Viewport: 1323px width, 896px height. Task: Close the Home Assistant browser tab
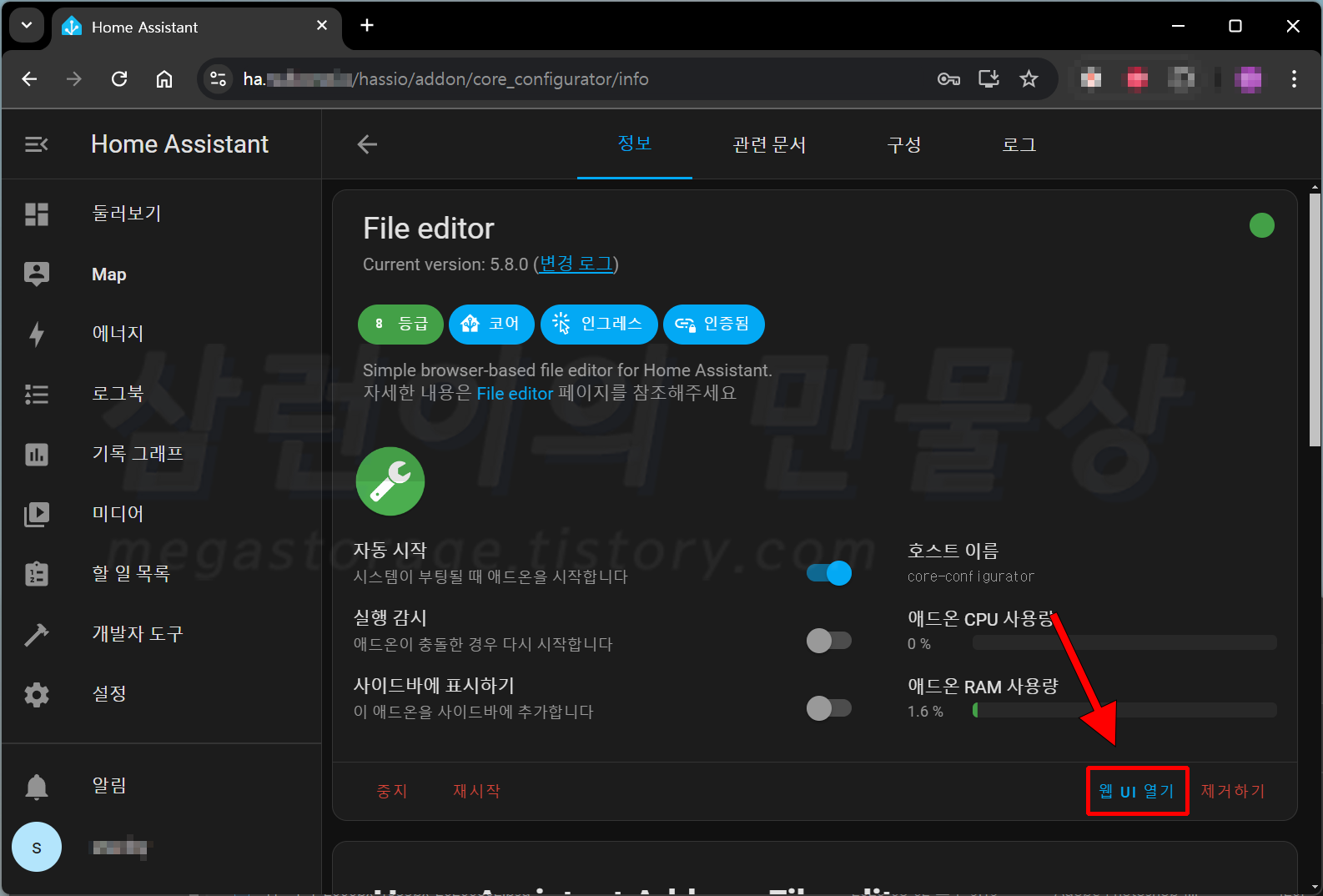[x=322, y=26]
